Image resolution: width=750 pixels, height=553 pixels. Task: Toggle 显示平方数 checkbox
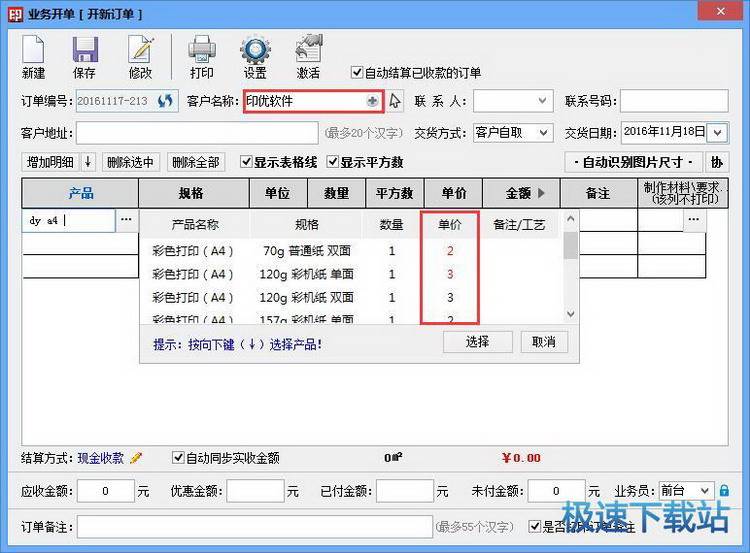(333, 162)
